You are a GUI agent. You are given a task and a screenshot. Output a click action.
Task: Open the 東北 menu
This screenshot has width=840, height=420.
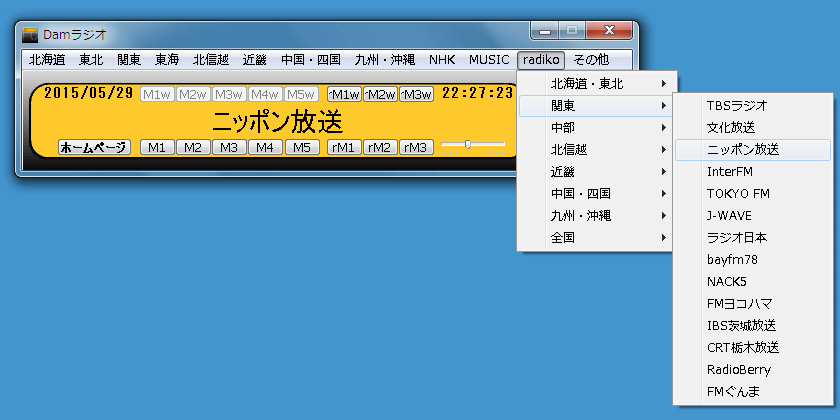click(x=91, y=59)
